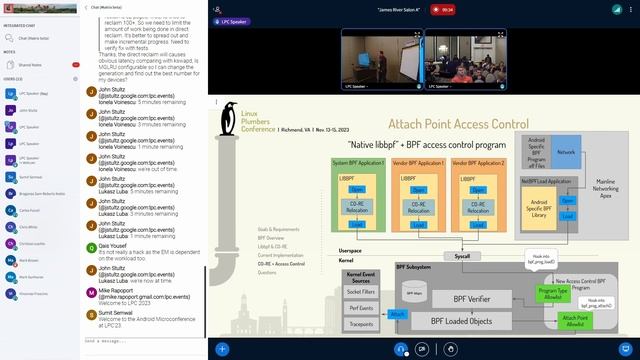Viewport: 640px width, 360px height.
Task: Click the LPC Speaker 'in Webcam' user avatar
Action: pos(11,160)
